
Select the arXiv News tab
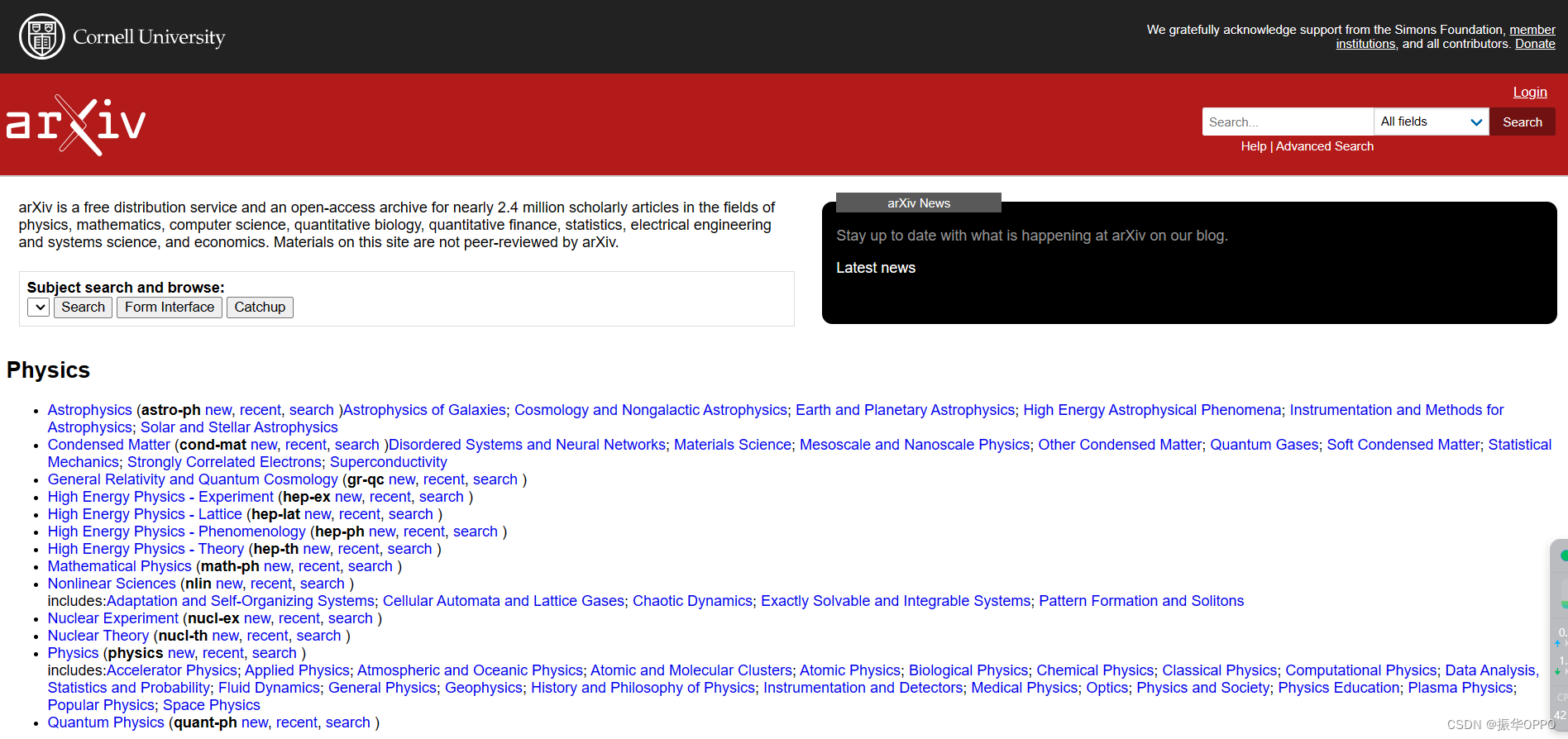tap(919, 203)
